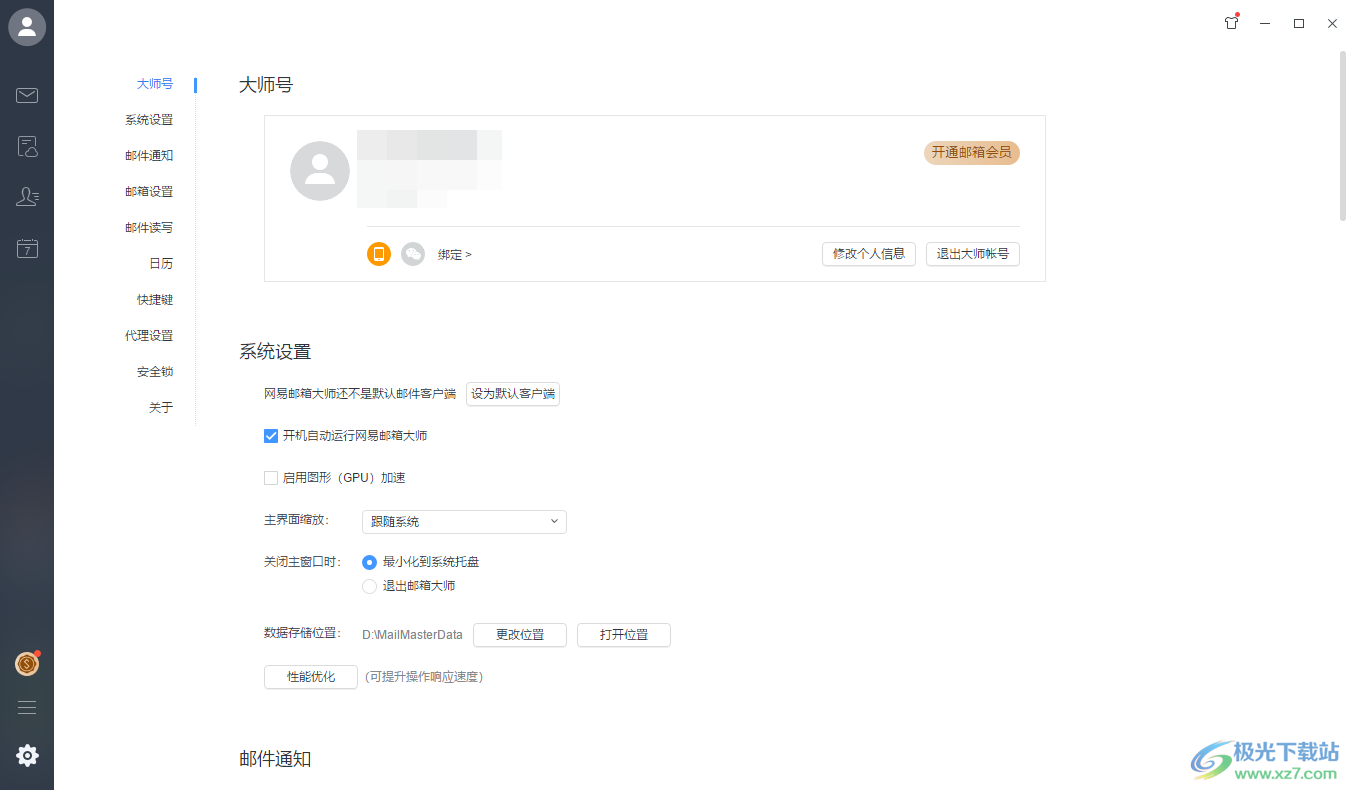Click the 绑定 > link
The image size is (1350, 790).
pyautogui.click(x=455, y=255)
